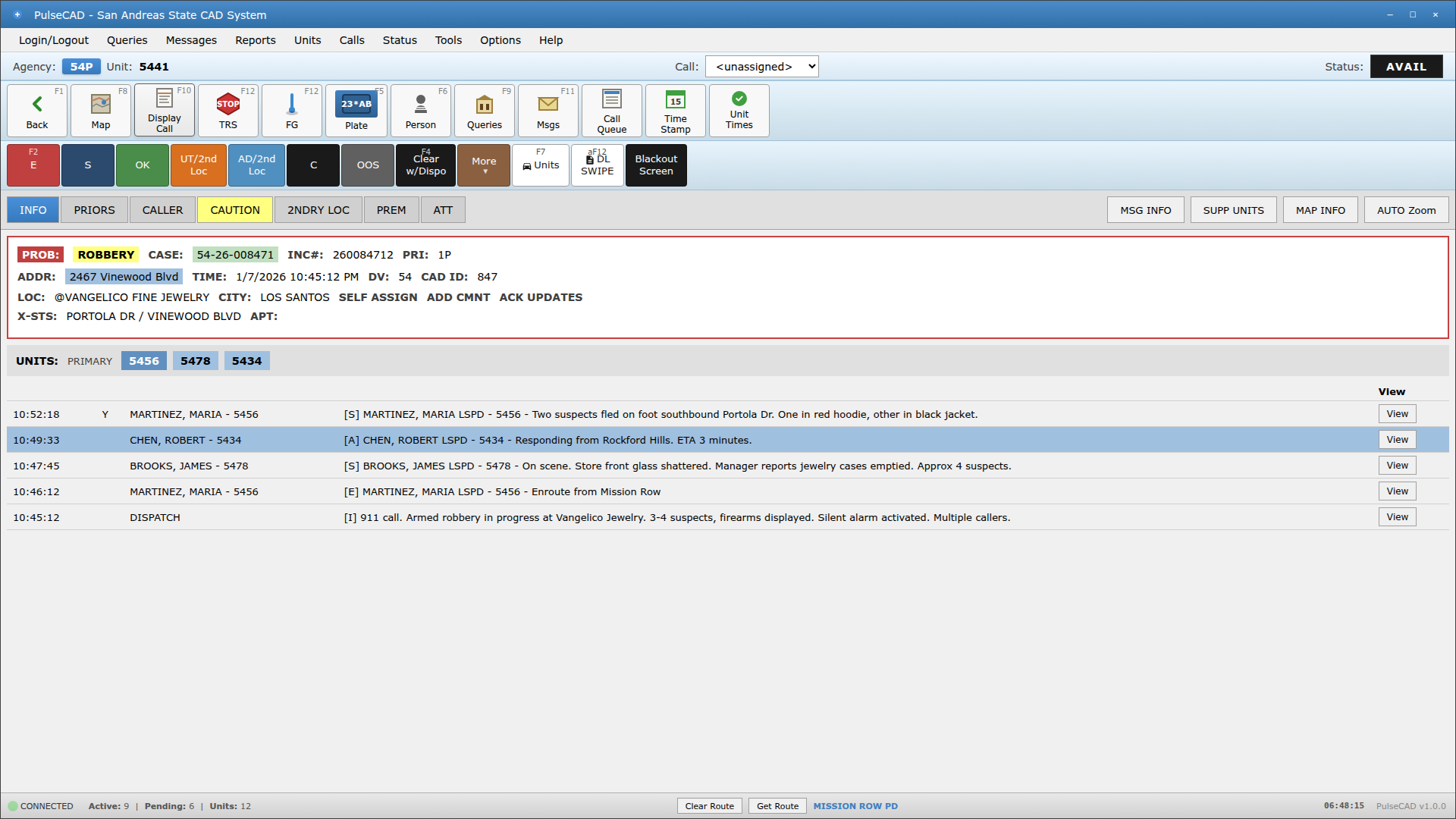
Task: Open the Call Queue icon
Action: click(x=611, y=110)
